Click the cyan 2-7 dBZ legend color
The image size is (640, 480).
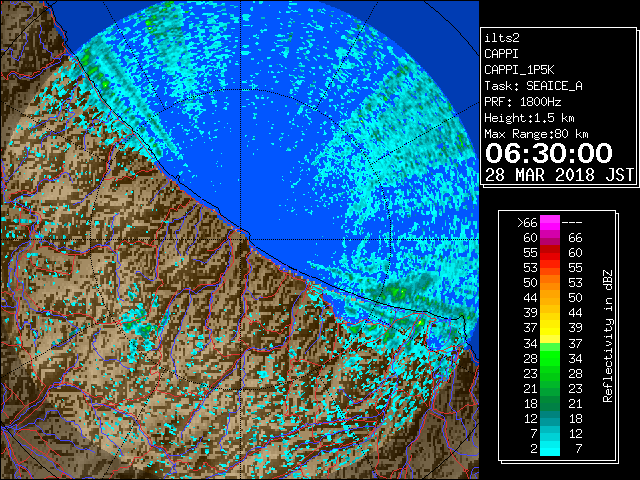550,448
